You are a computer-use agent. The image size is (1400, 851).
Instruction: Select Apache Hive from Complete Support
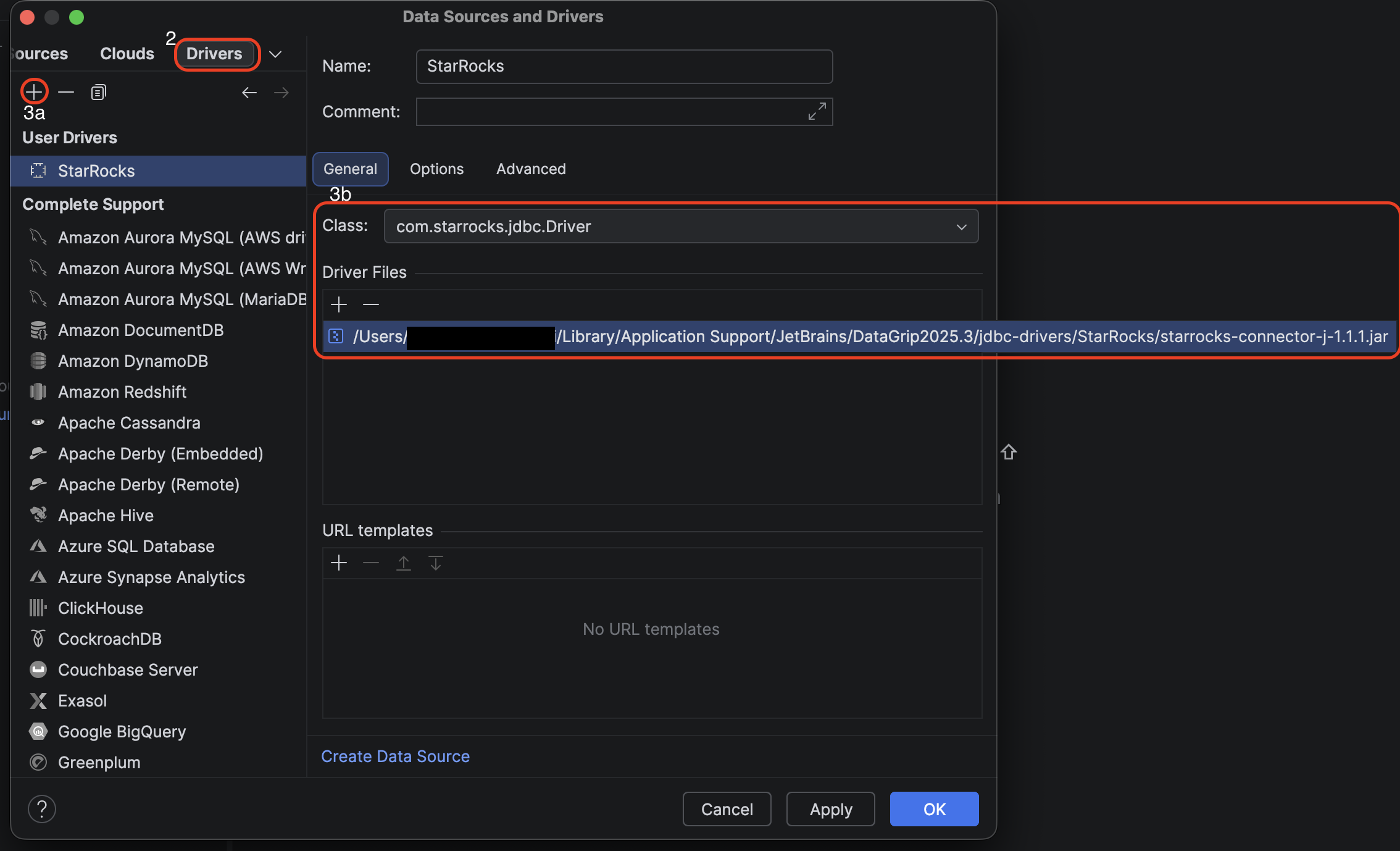pyautogui.click(x=106, y=515)
